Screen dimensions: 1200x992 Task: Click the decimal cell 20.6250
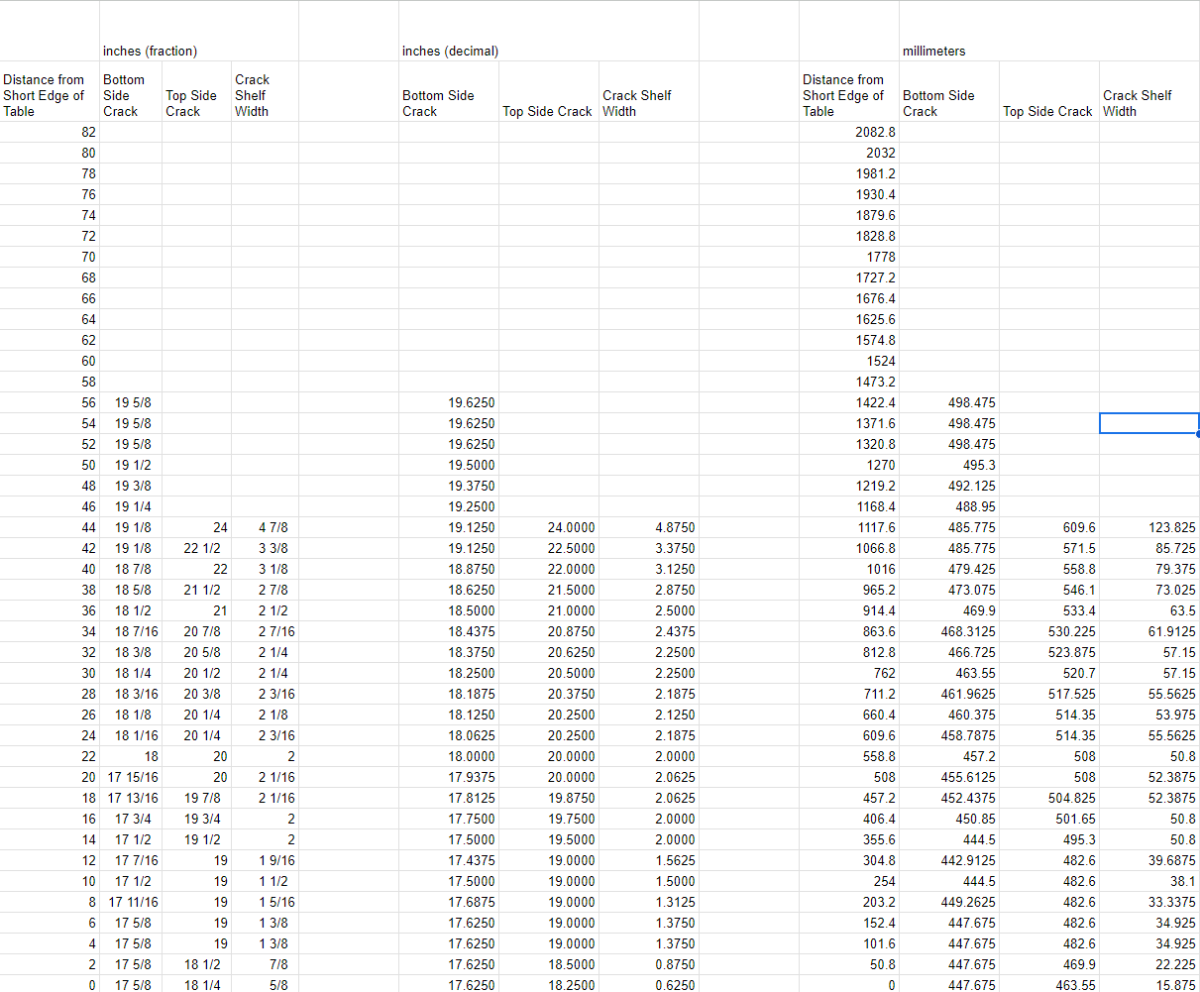[x=549, y=652]
